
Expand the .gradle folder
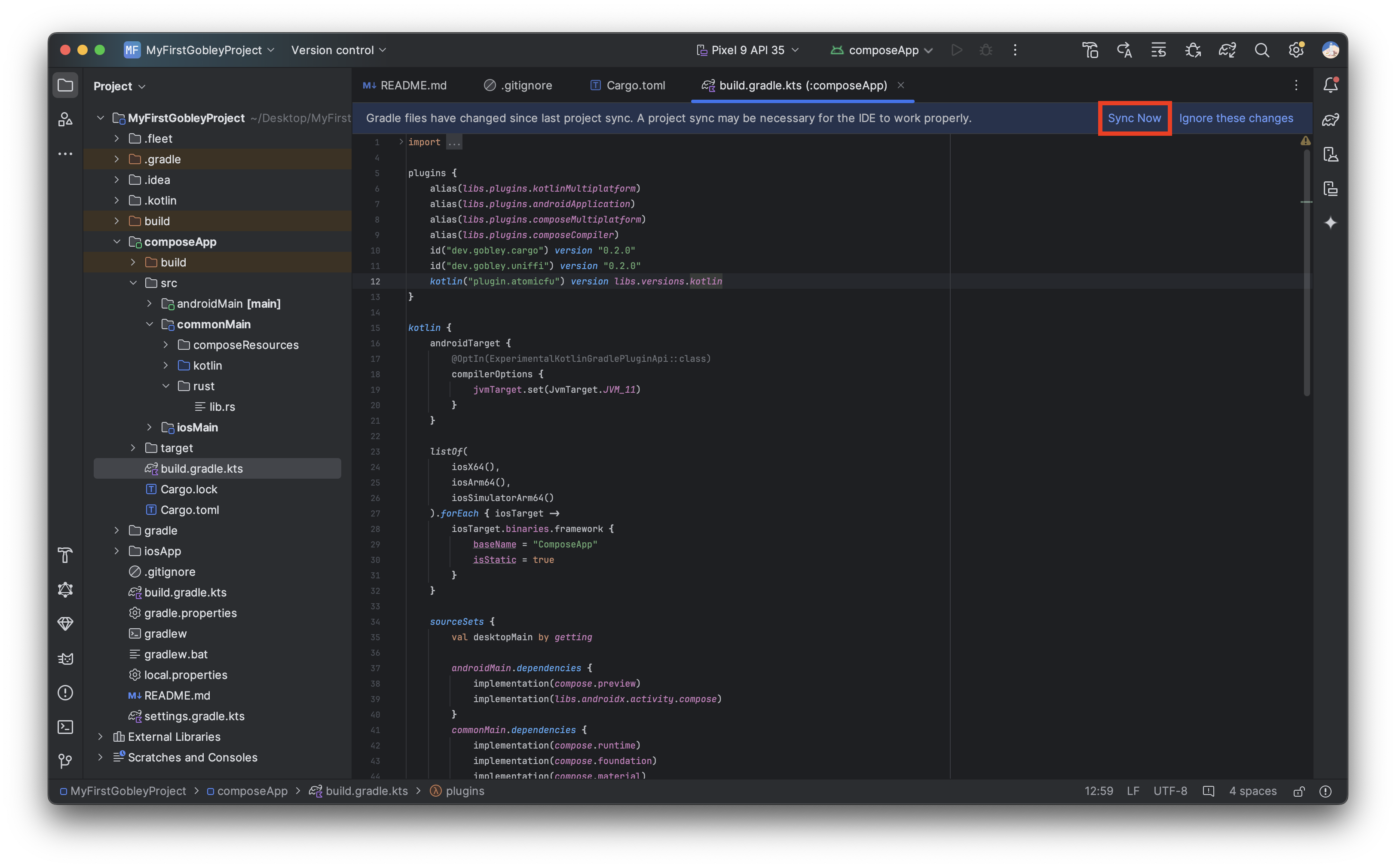tap(116, 159)
